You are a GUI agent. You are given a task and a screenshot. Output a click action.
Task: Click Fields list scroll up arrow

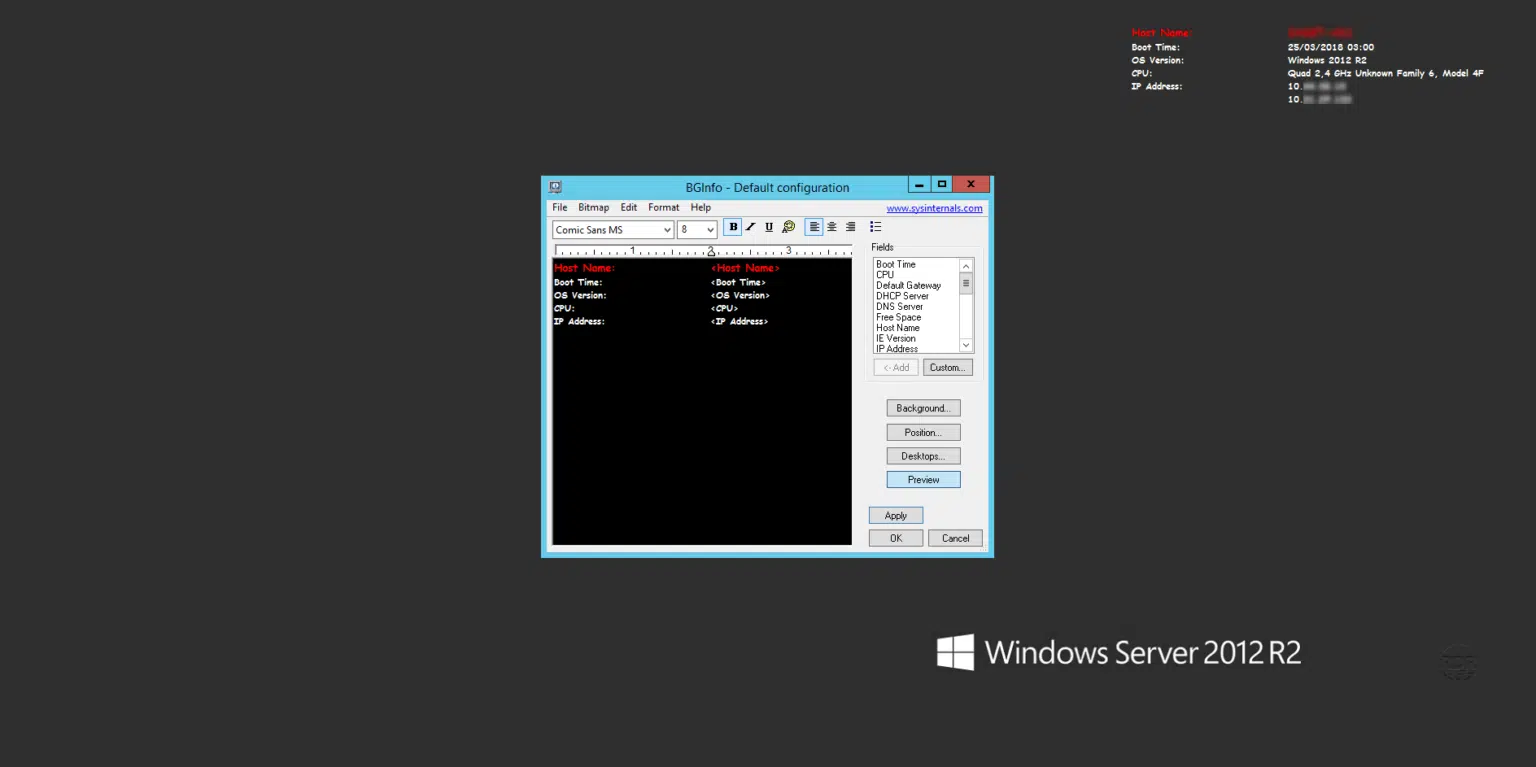966,266
